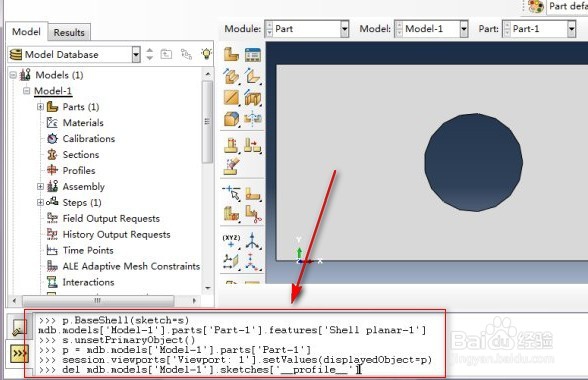Click the set-as-root folder icon

(x=166, y=54)
